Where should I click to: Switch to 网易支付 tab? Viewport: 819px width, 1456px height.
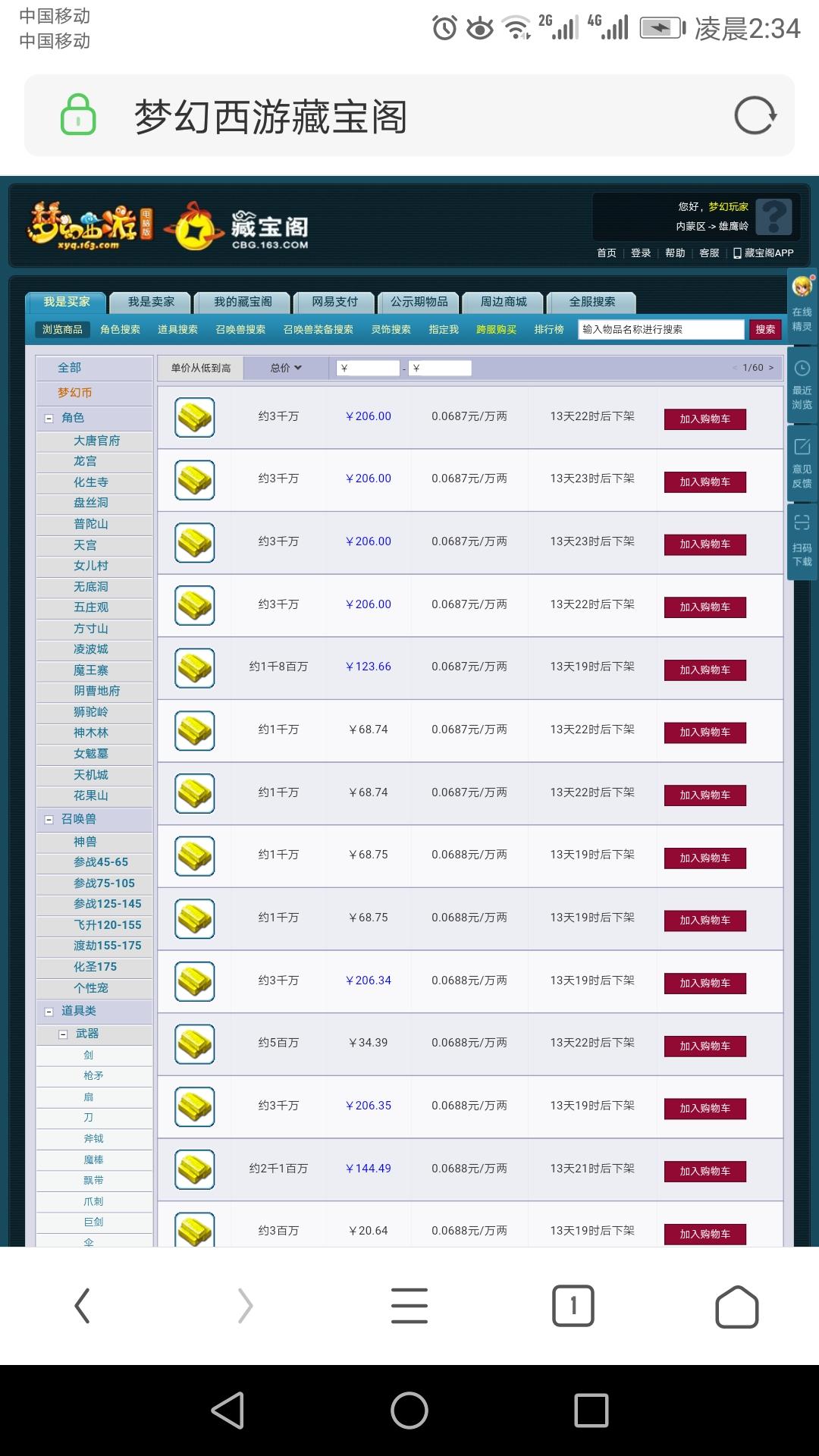pyautogui.click(x=334, y=302)
